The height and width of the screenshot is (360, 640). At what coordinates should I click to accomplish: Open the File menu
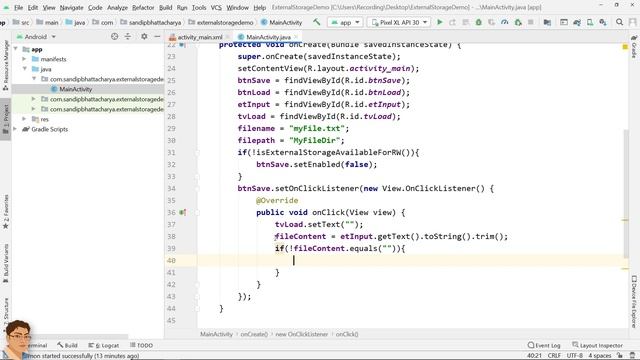[18, 7]
